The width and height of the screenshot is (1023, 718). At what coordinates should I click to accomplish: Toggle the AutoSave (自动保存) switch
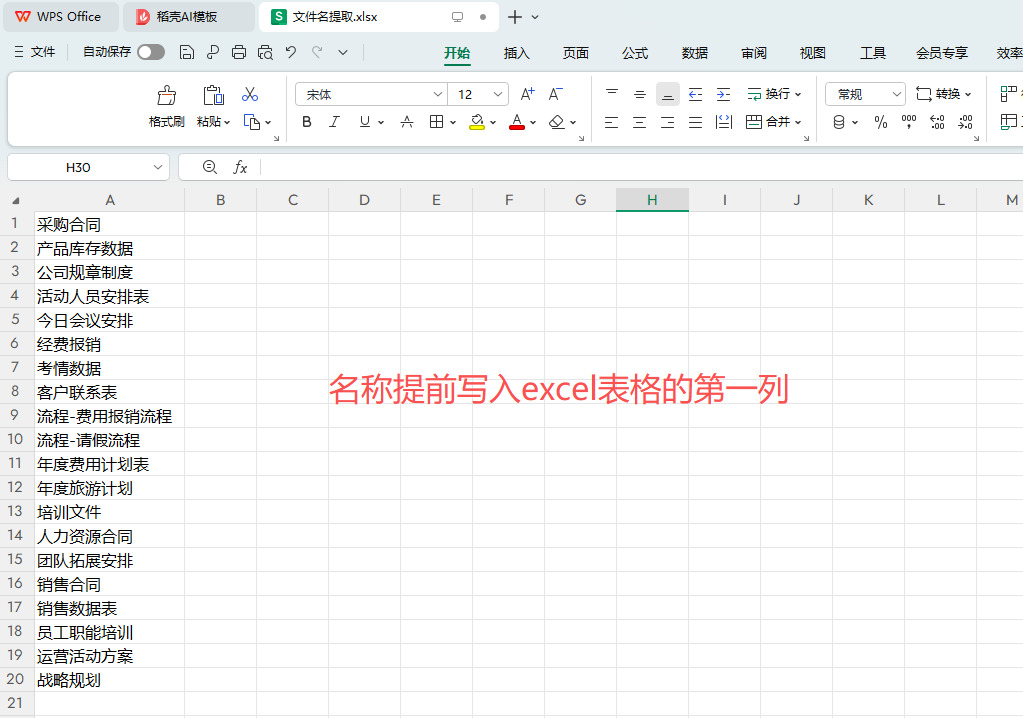pyautogui.click(x=151, y=52)
